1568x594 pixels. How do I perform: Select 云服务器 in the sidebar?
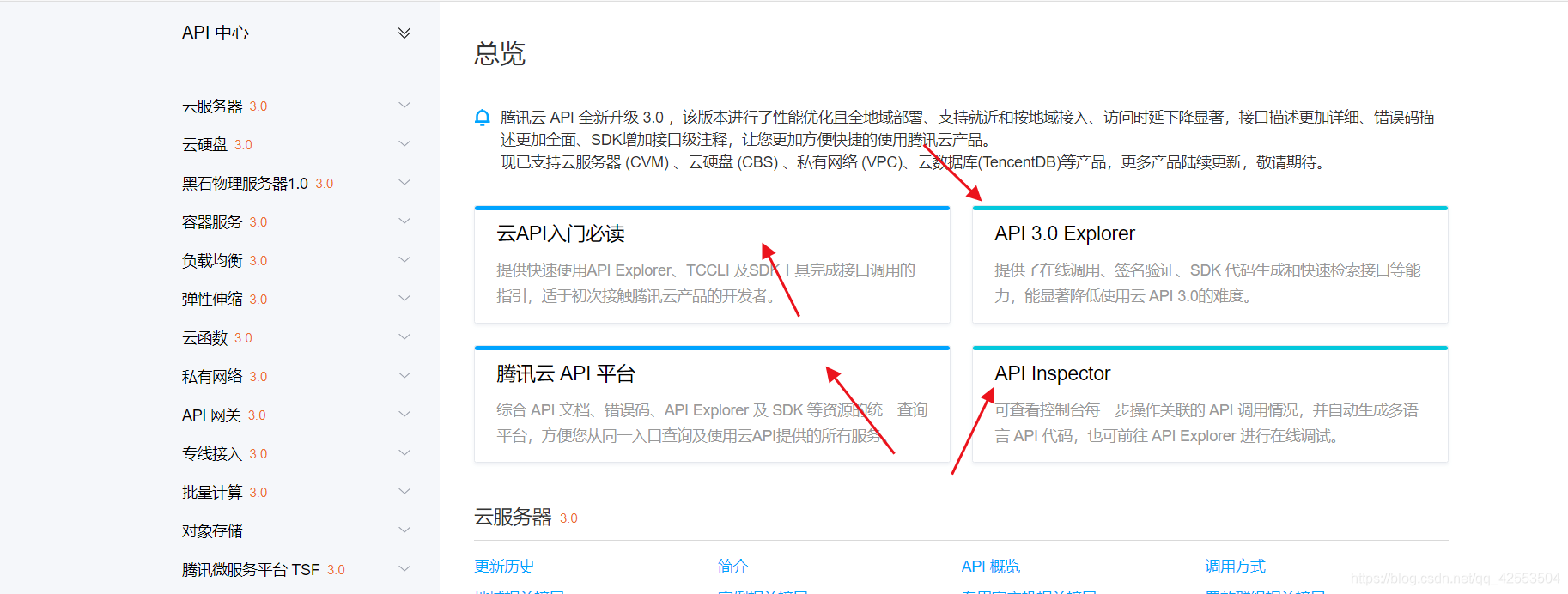click(x=212, y=106)
